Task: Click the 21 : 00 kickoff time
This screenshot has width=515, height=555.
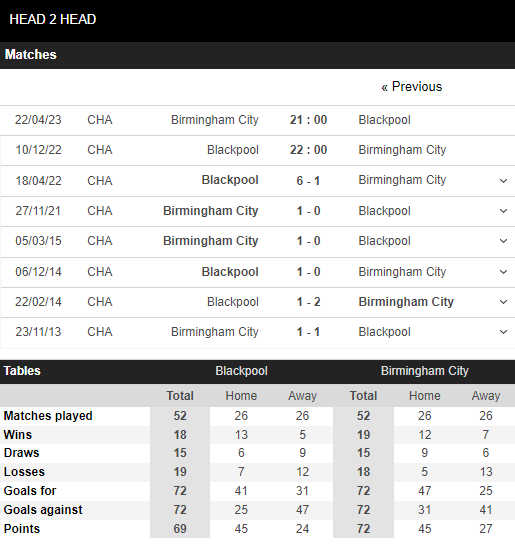Action: click(x=308, y=120)
